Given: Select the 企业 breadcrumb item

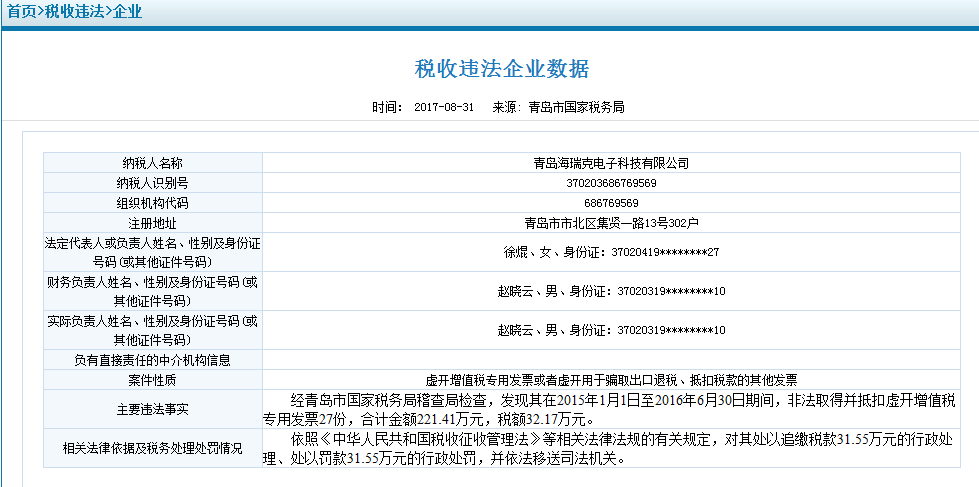Looking at the screenshot, I should click(126, 12).
